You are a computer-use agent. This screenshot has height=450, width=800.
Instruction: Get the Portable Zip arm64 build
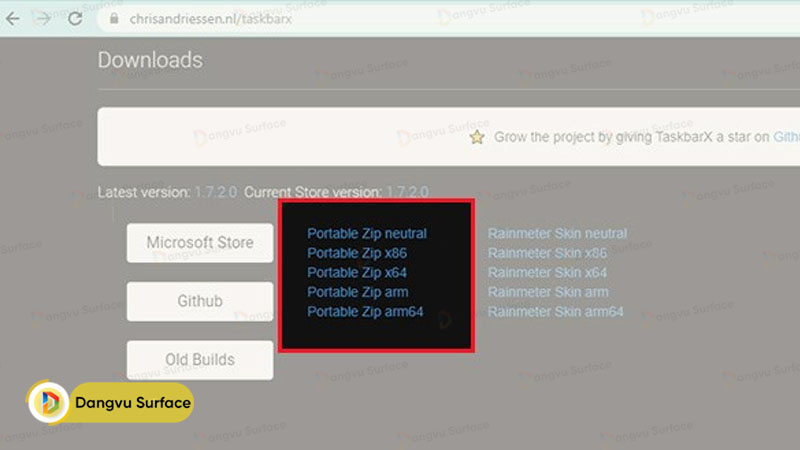365,312
